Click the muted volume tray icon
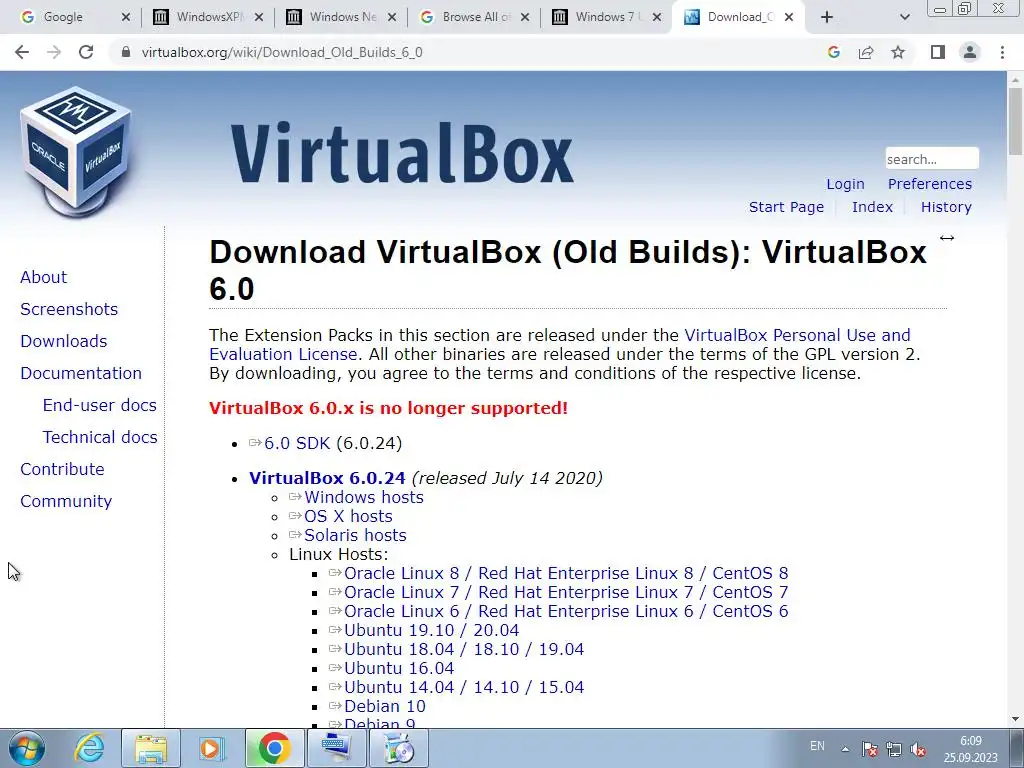 pos(918,749)
